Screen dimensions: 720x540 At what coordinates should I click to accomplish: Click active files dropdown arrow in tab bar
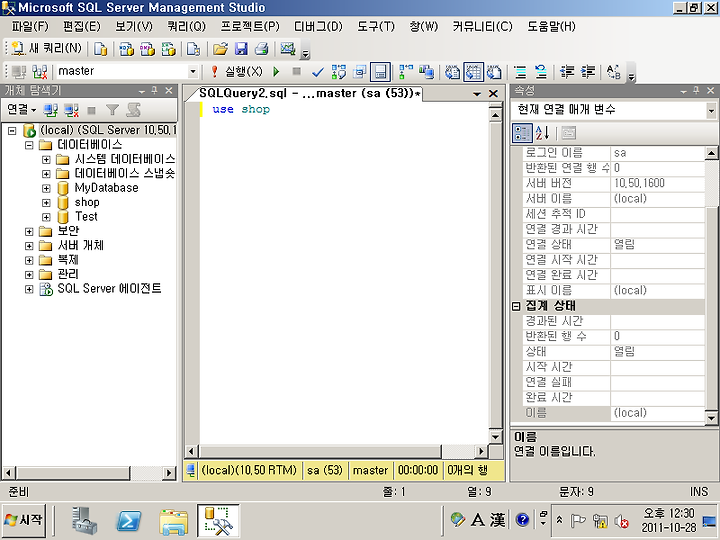477,94
